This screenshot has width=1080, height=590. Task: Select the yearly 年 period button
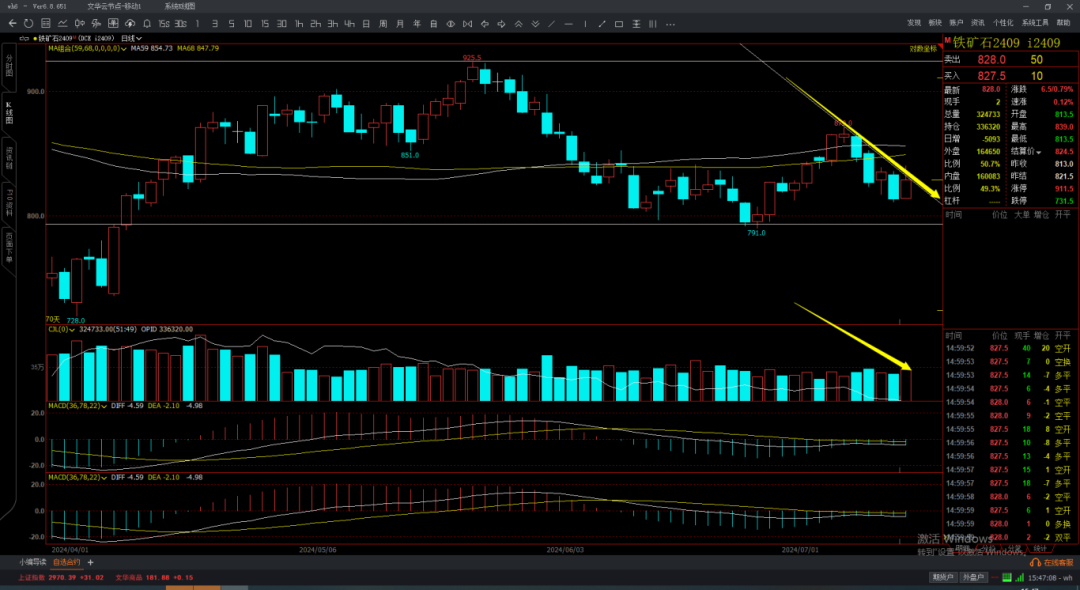[417, 23]
